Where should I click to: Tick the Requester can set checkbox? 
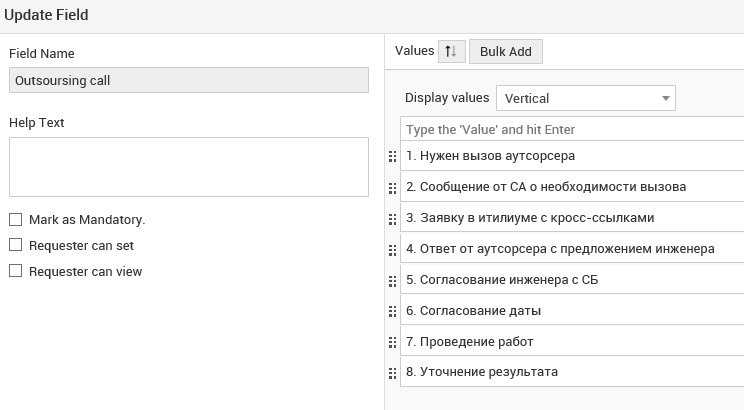pyautogui.click(x=15, y=245)
